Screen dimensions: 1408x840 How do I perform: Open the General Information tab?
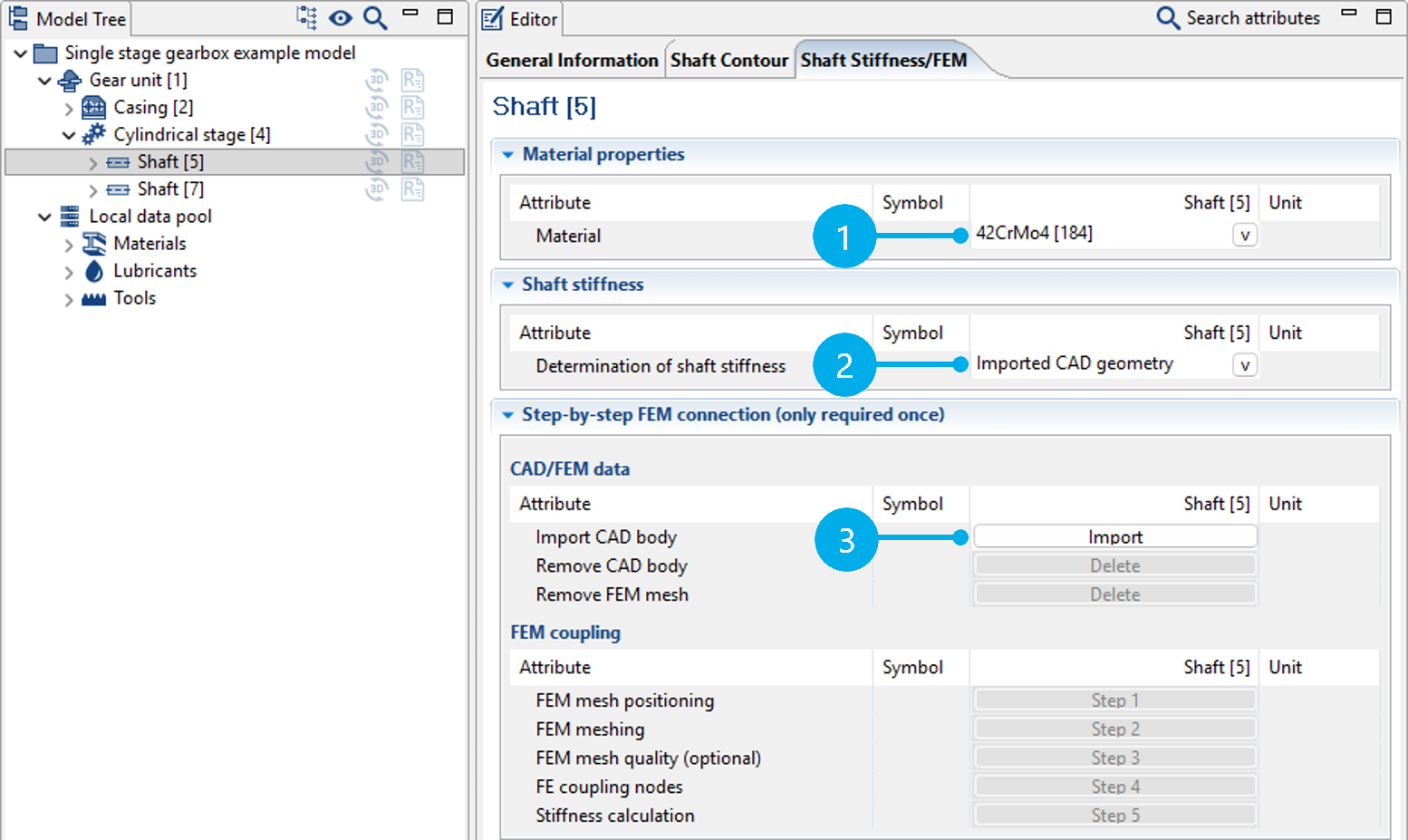(572, 61)
